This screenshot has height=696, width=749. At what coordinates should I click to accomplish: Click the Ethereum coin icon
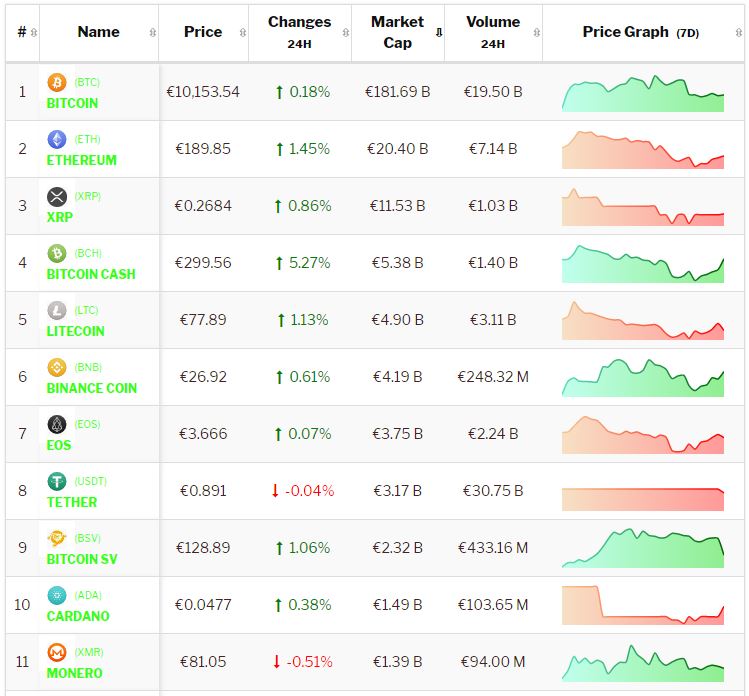(x=57, y=140)
